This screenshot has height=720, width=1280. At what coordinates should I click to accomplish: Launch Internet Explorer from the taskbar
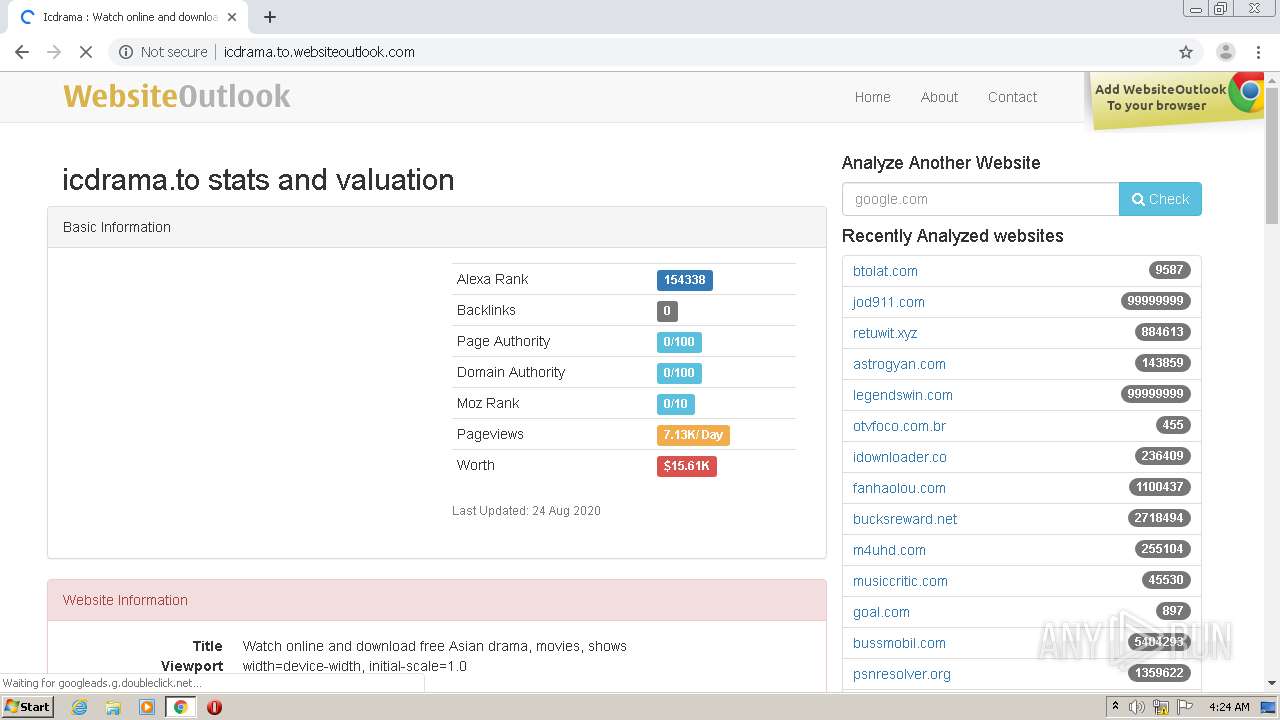(80, 707)
